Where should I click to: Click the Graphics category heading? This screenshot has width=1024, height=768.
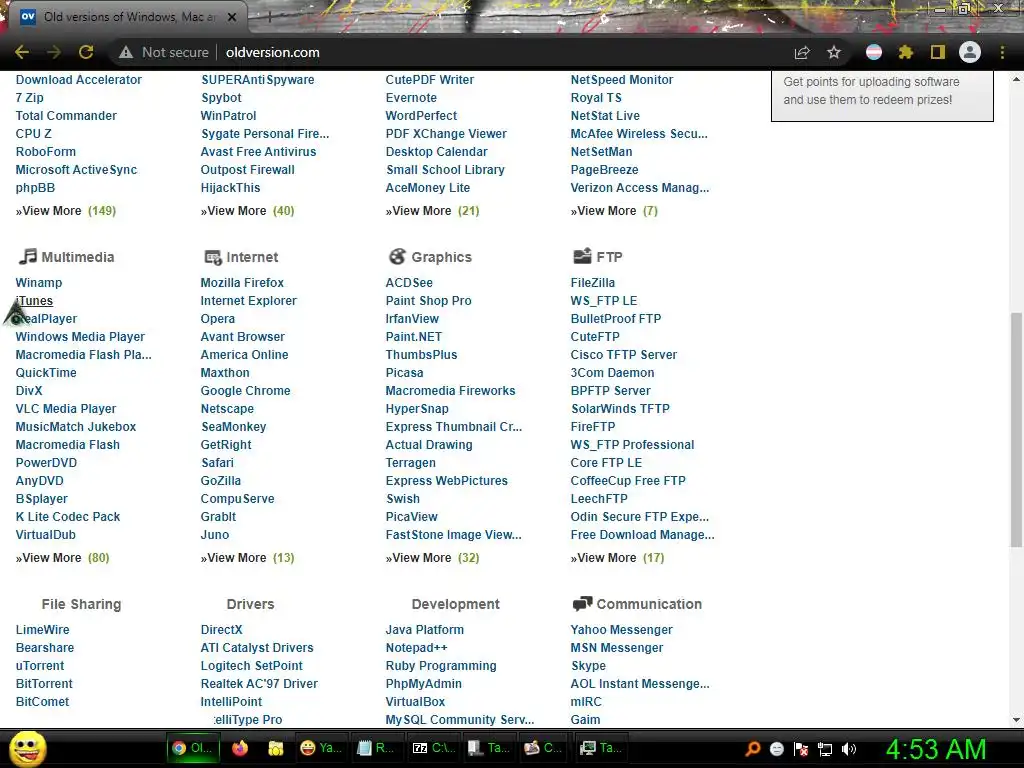click(x=441, y=257)
